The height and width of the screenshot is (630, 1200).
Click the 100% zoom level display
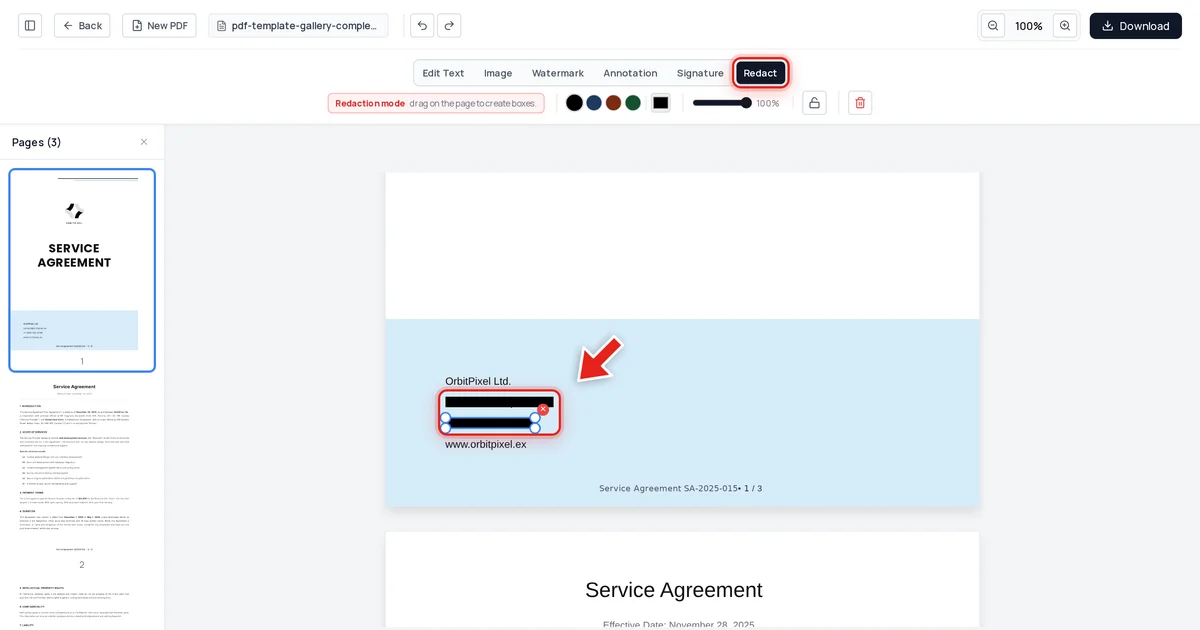coord(1029,26)
